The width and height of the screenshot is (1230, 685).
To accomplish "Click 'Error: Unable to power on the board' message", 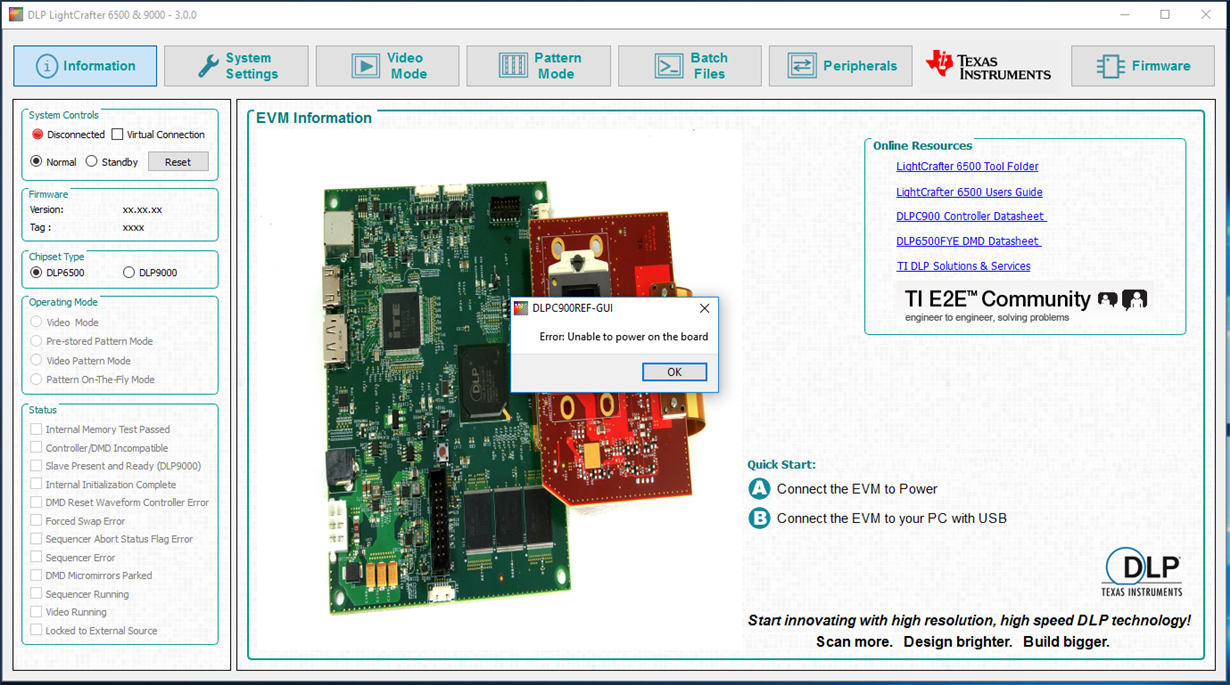I will click(624, 337).
